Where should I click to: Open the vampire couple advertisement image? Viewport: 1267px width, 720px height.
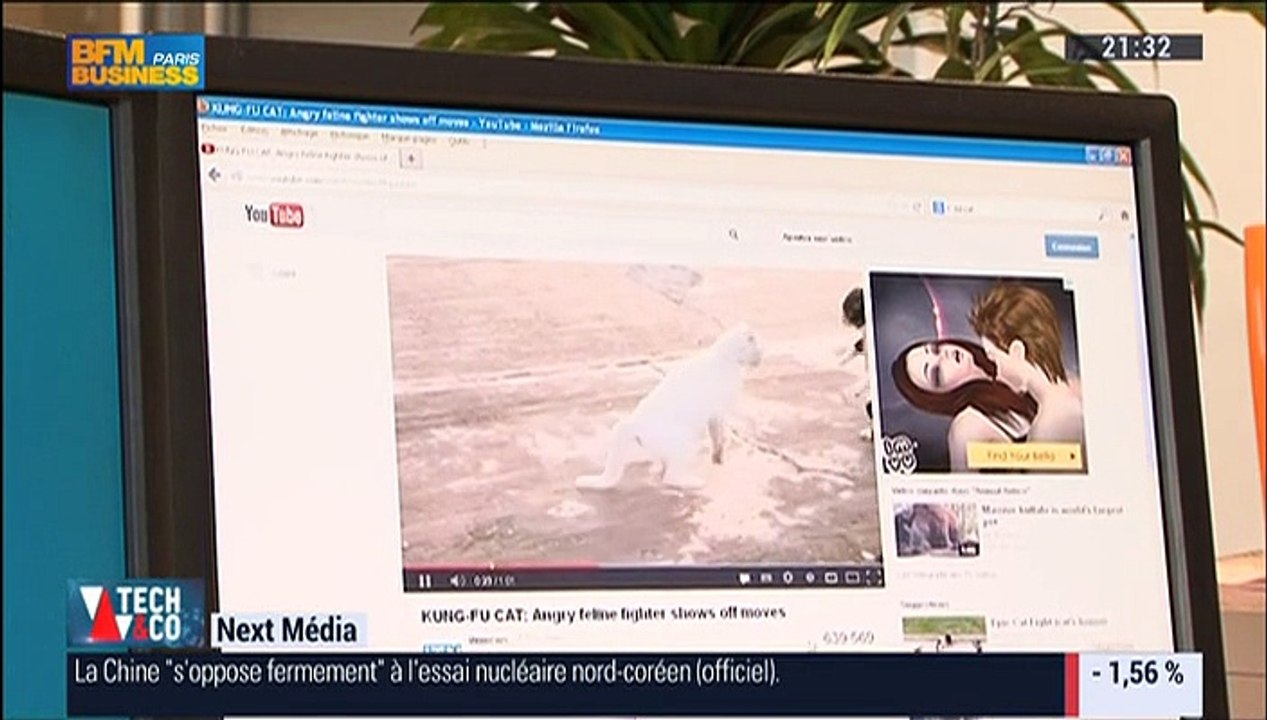[x=977, y=373]
